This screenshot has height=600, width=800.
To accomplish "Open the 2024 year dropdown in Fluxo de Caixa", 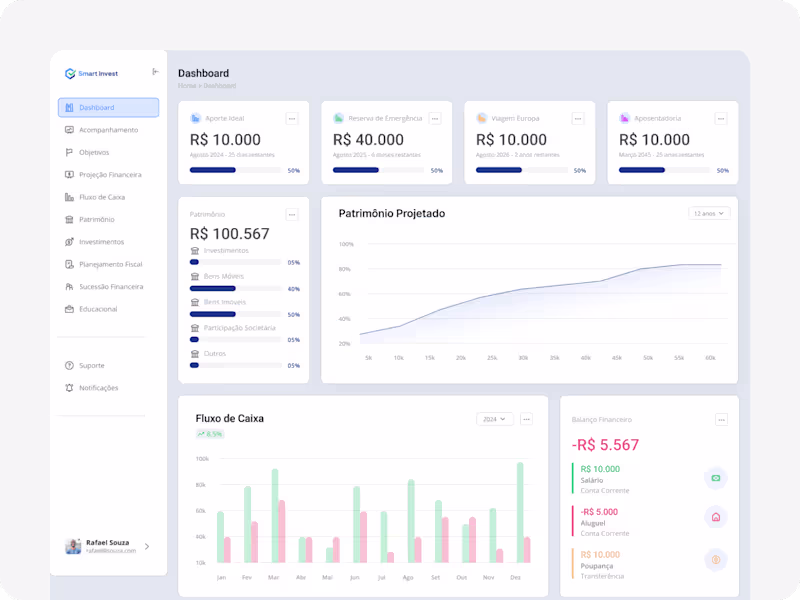I will point(492,419).
